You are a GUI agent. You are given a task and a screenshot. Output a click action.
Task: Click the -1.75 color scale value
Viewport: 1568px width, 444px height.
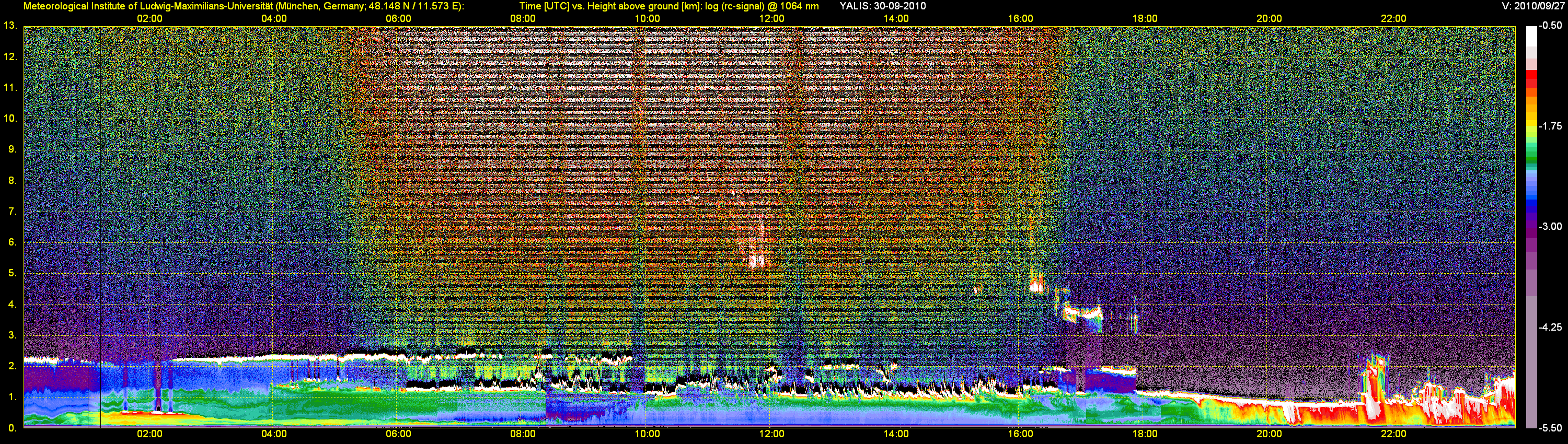click(1550, 126)
